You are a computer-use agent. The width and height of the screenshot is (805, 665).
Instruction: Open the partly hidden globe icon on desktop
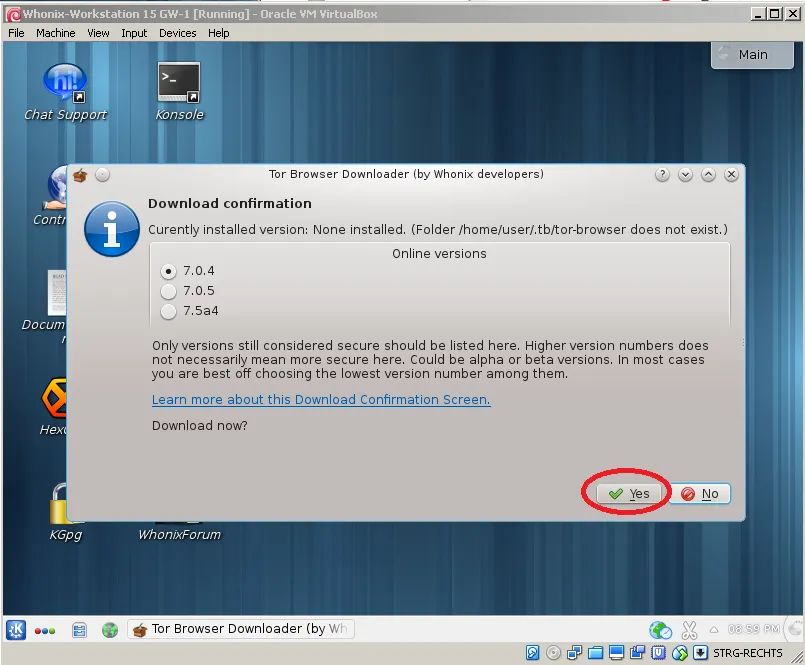[57, 187]
